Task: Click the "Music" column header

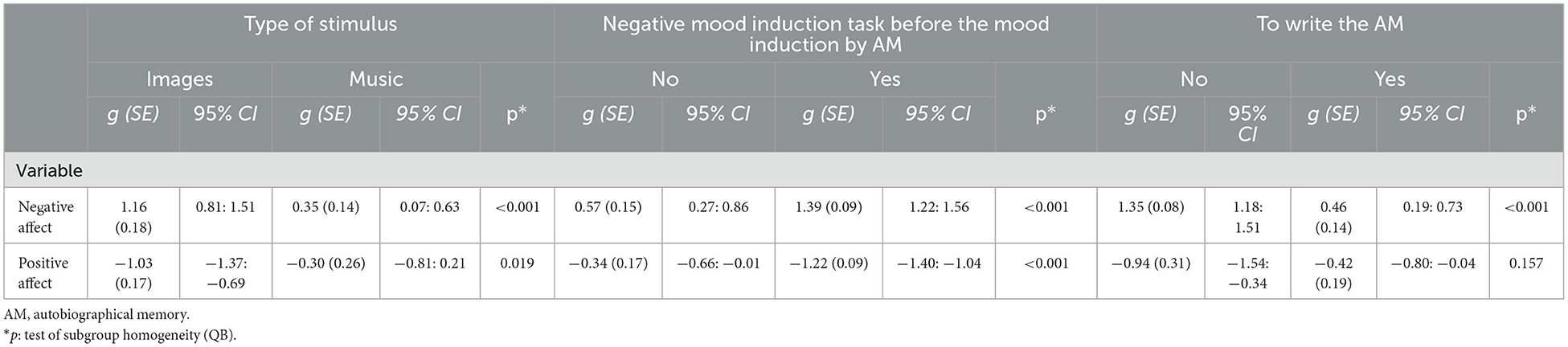Action: 375,79
